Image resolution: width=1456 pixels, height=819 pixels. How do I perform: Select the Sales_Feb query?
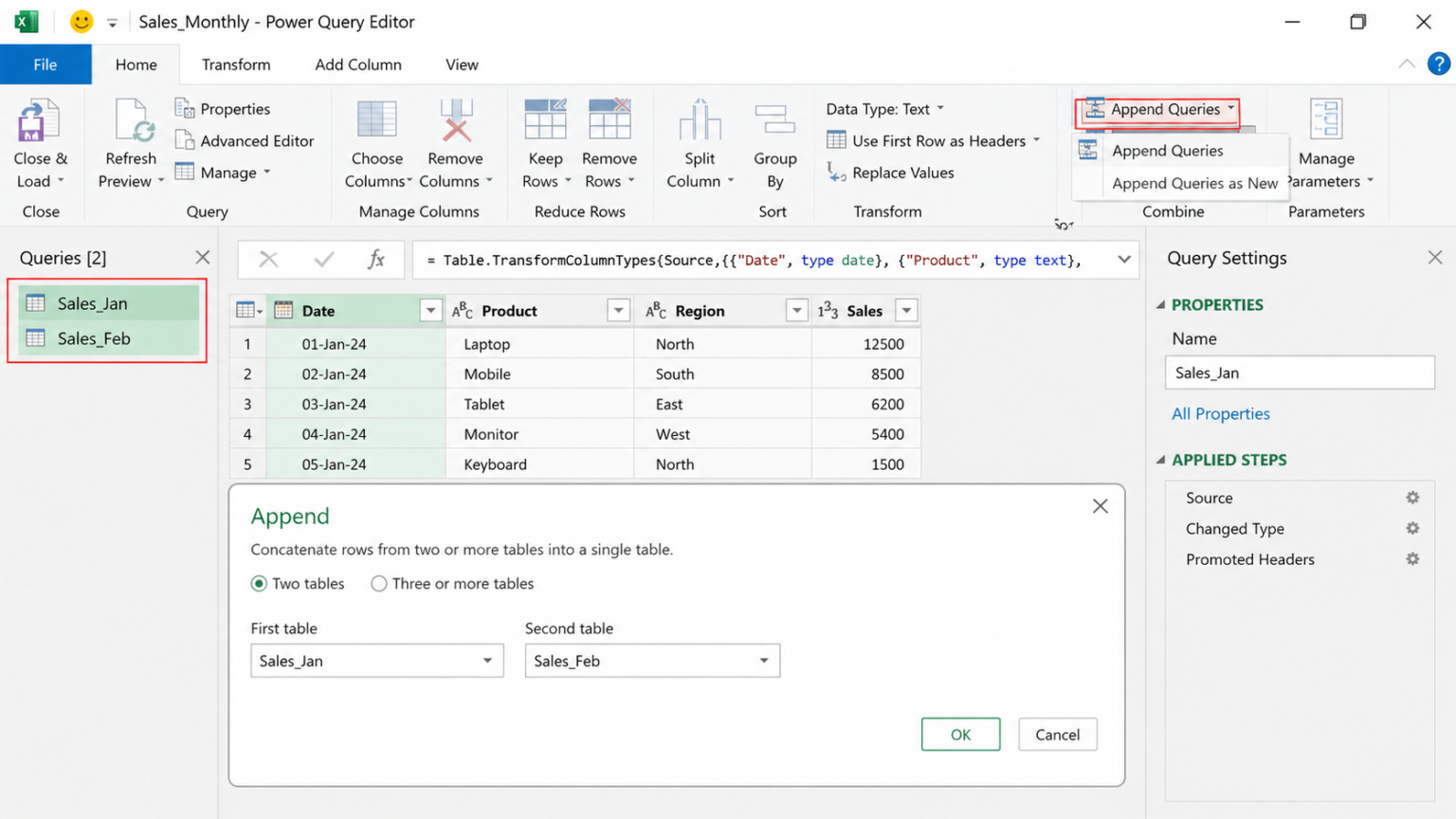tap(108, 338)
